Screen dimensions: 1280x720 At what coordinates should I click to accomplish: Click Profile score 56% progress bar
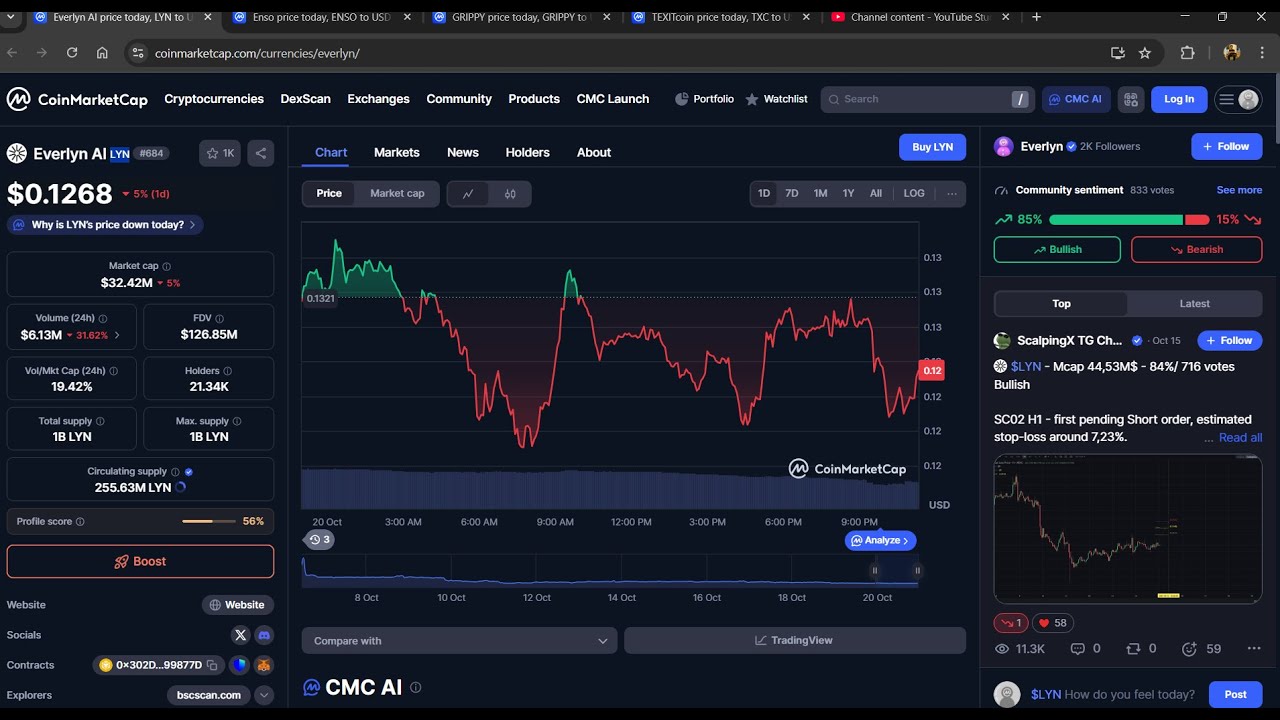click(211, 522)
